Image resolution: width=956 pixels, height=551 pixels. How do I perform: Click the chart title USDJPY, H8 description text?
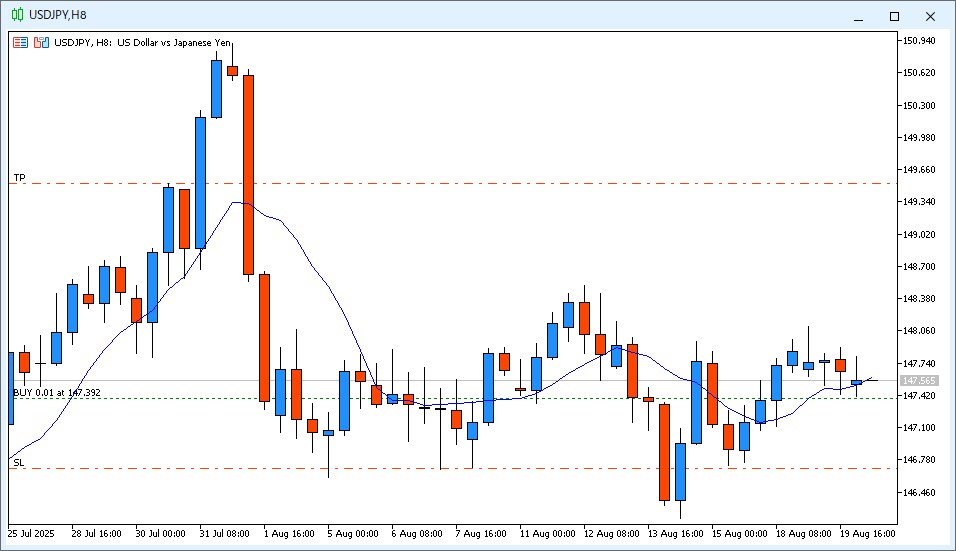[x=143, y=43]
